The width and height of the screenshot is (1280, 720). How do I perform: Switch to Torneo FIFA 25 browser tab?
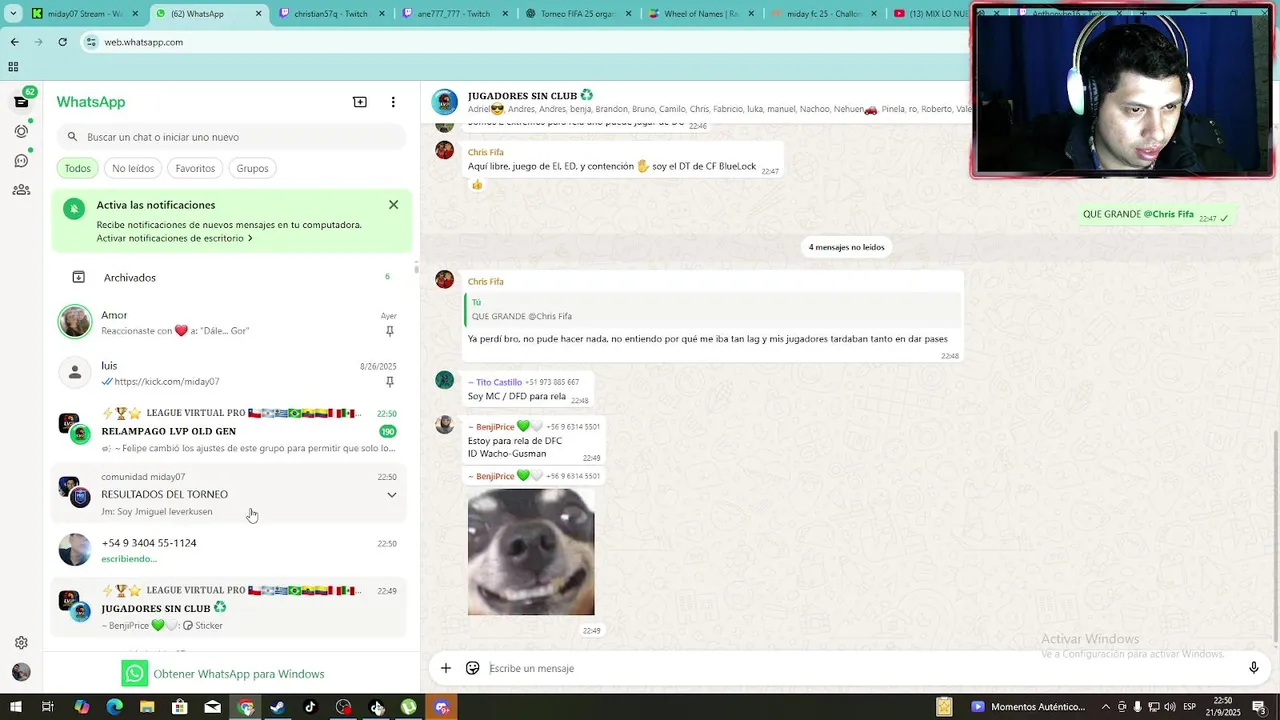[x=580, y=14]
